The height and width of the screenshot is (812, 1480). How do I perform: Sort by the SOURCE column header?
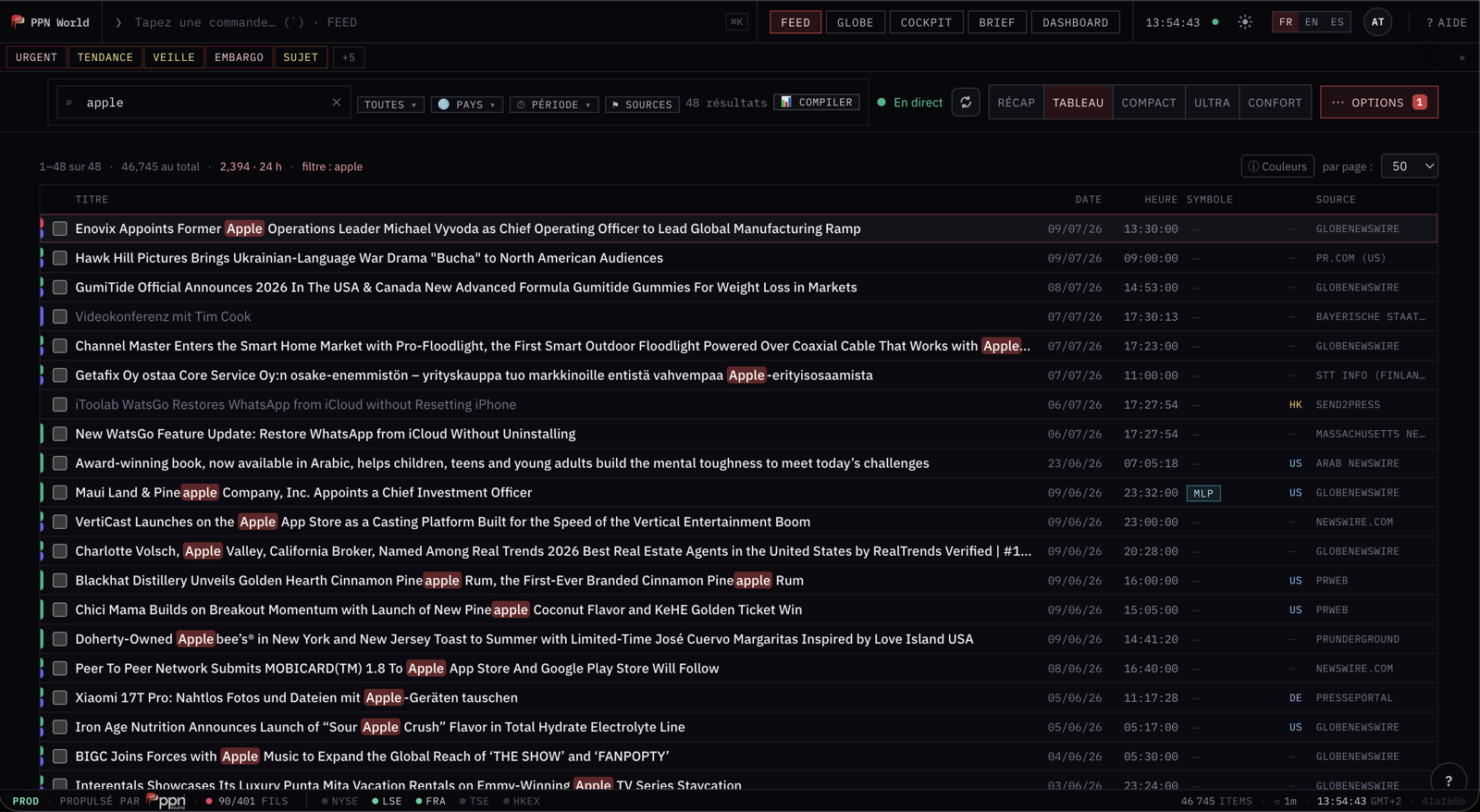click(x=1336, y=200)
